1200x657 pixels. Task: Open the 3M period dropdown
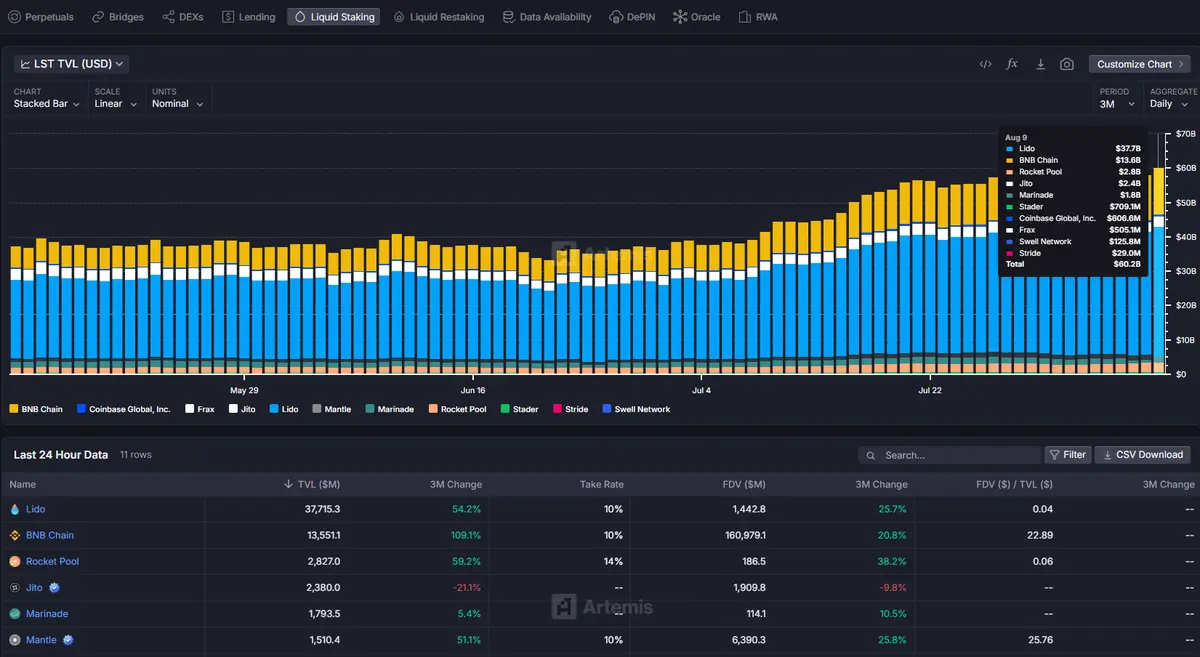pos(1117,104)
